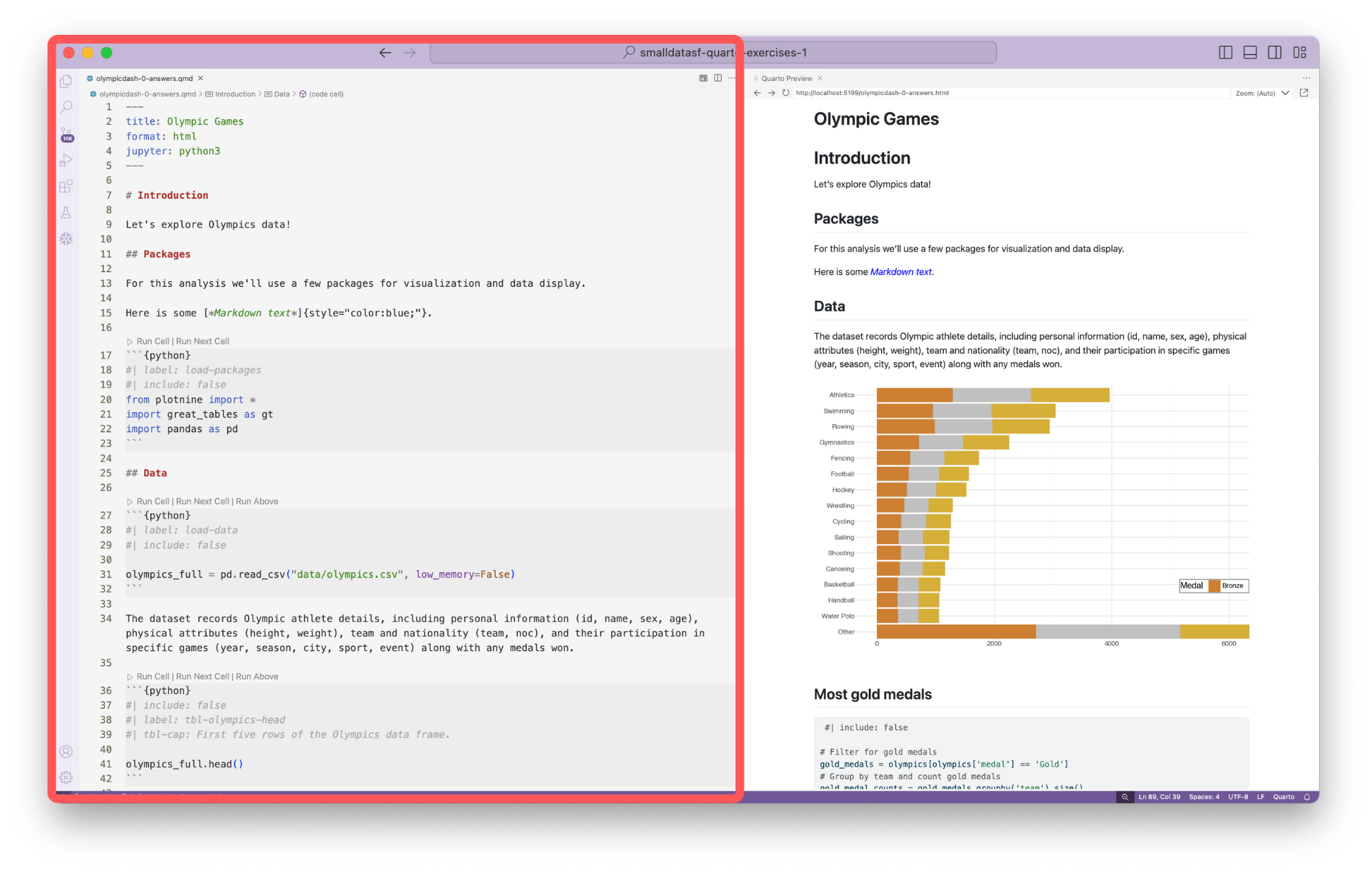Open the Explorer view in activity bar
1372x873 pixels.
tap(66, 82)
